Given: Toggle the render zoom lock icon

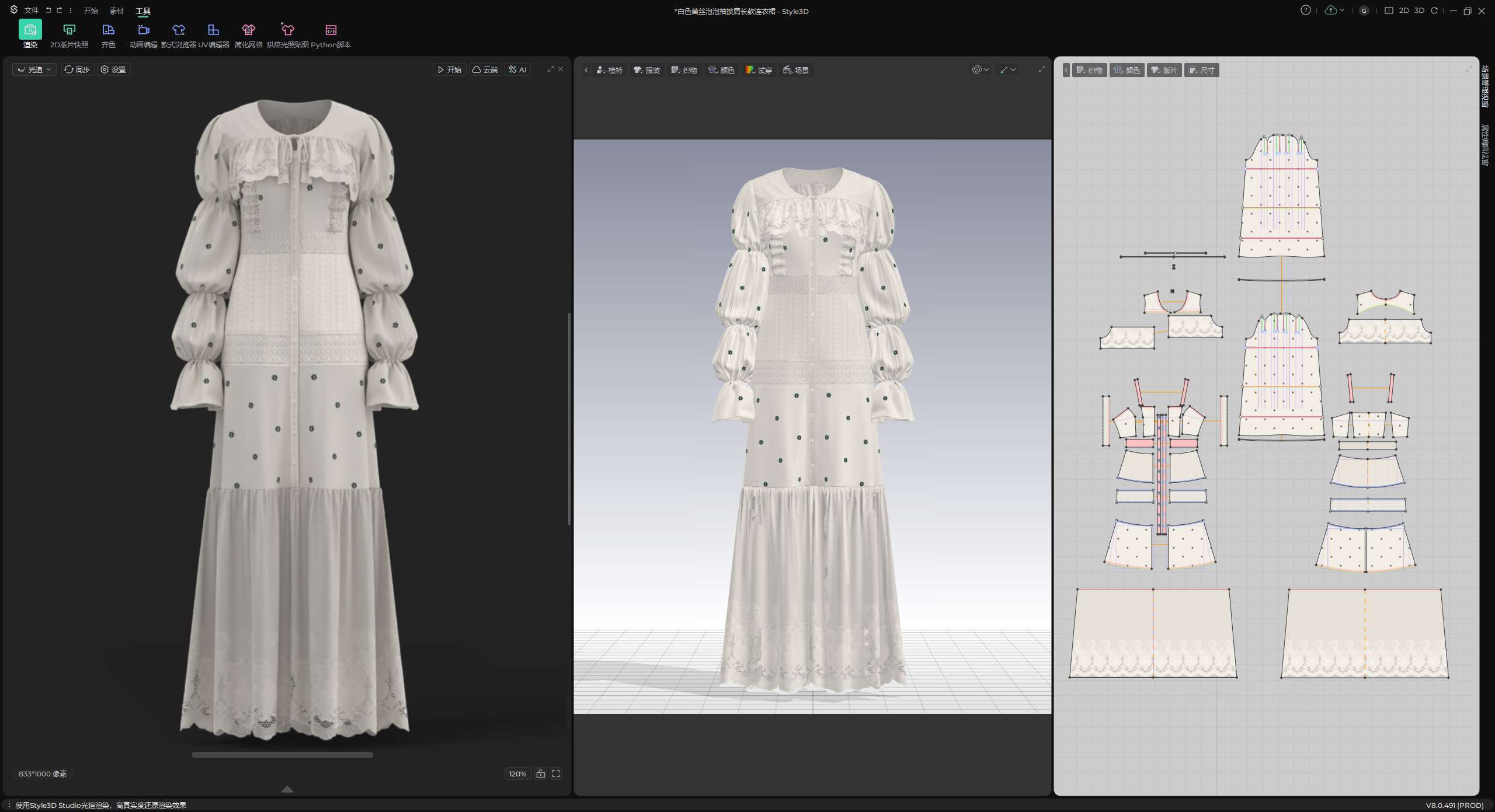Looking at the screenshot, I should (540, 773).
